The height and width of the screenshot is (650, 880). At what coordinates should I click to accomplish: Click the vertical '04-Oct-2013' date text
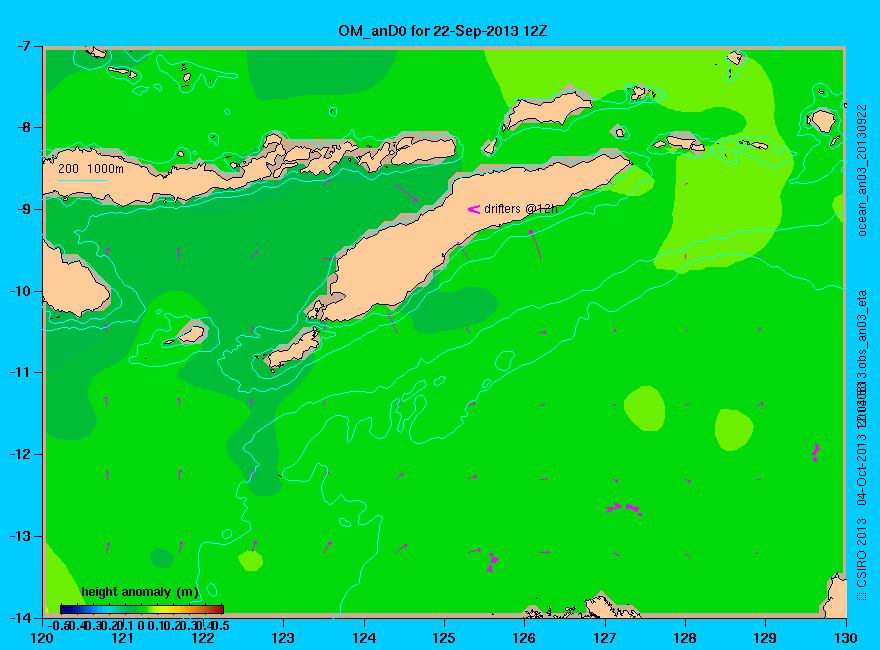pos(863,469)
